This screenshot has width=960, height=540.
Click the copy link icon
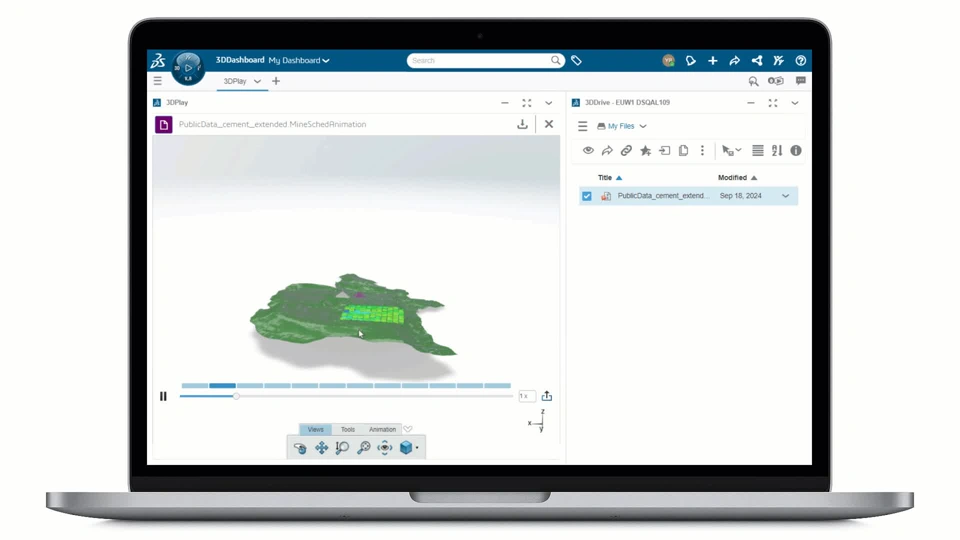[626, 151]
